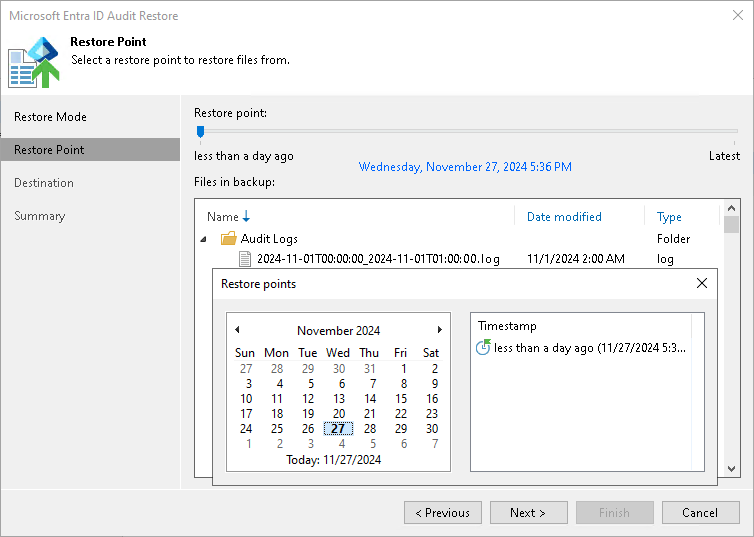This screenshot has height=537, width=754.
Task: Click the restore point slider thumb
Action: pyautogui.click(x=201, y=131)
